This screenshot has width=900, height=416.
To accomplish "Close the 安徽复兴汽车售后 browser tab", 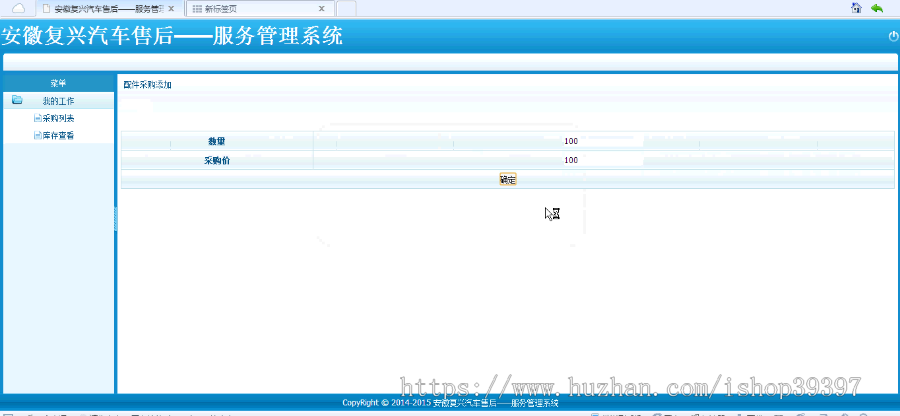I will pos(171,9).
